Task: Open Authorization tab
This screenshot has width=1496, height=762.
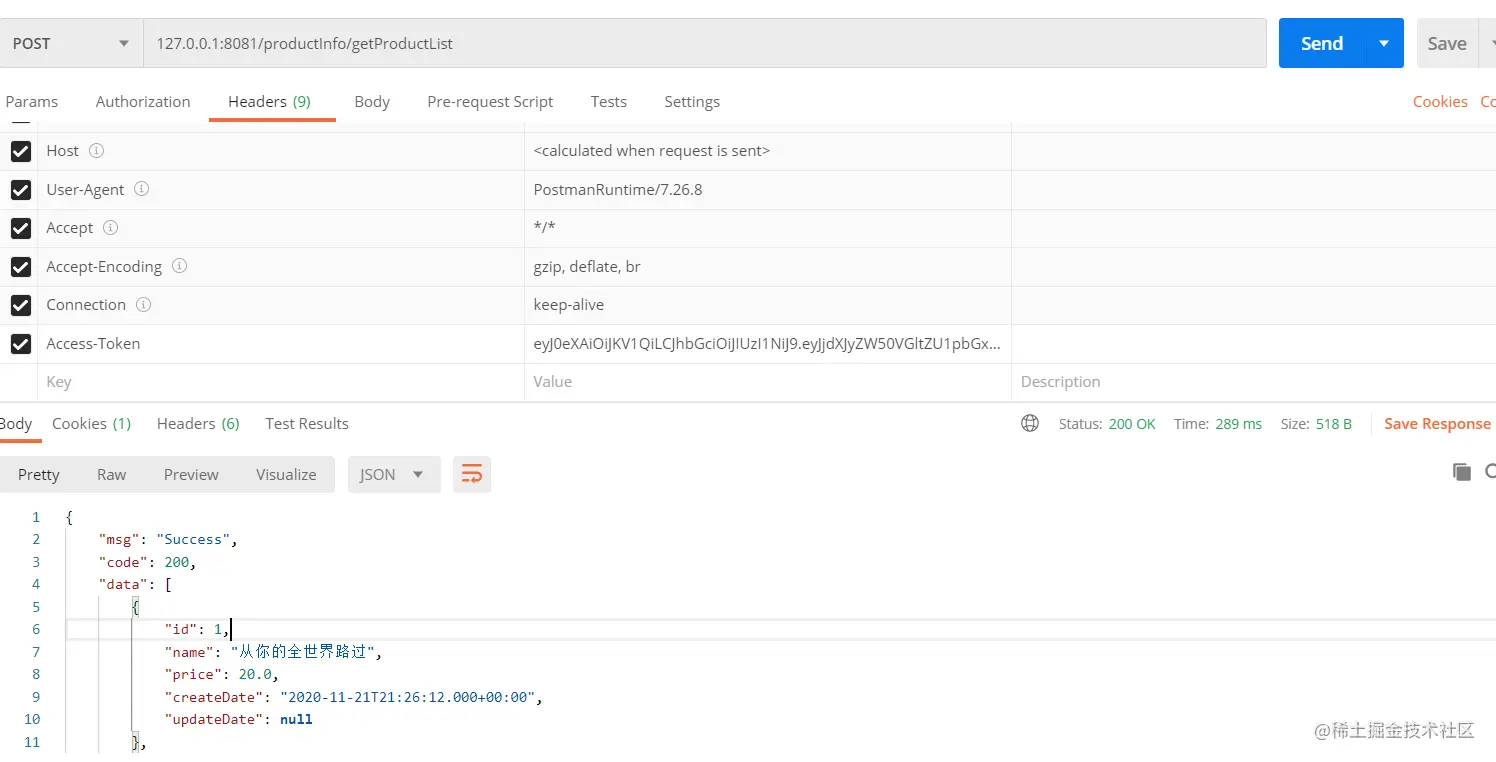Action: click(143, 101)
